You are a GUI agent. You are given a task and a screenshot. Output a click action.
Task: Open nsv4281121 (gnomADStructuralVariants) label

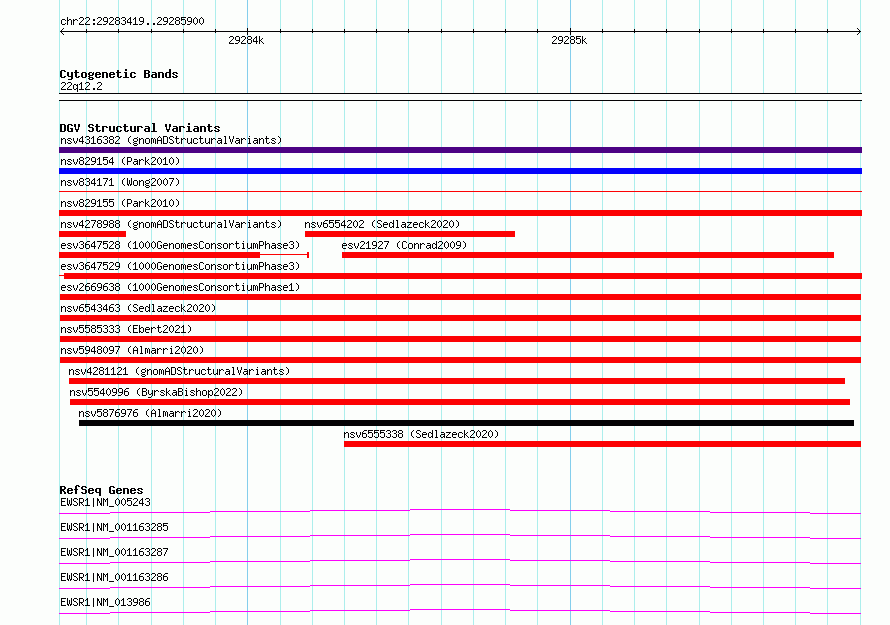coord(179,371)
